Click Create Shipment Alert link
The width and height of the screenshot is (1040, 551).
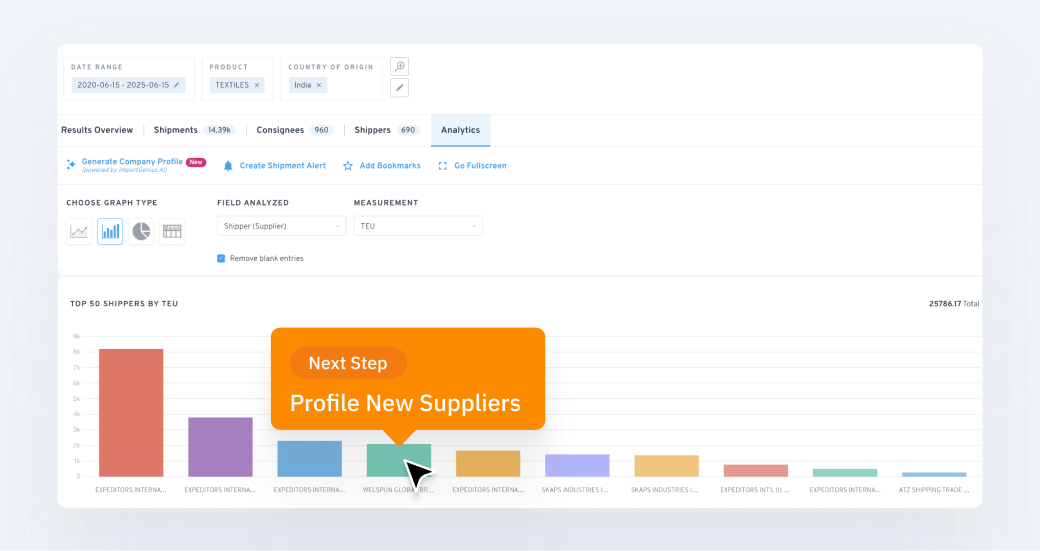(283, 166)
